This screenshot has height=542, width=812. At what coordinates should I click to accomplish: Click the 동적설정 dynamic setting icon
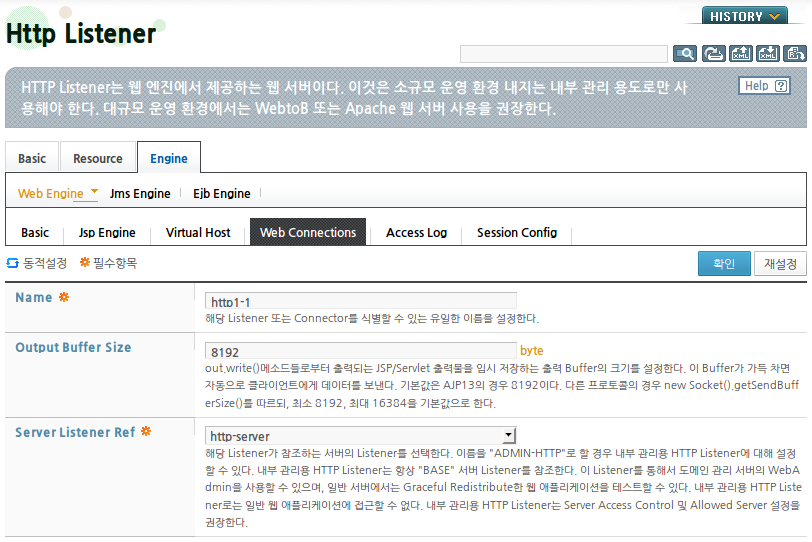[x=12, y=263]
